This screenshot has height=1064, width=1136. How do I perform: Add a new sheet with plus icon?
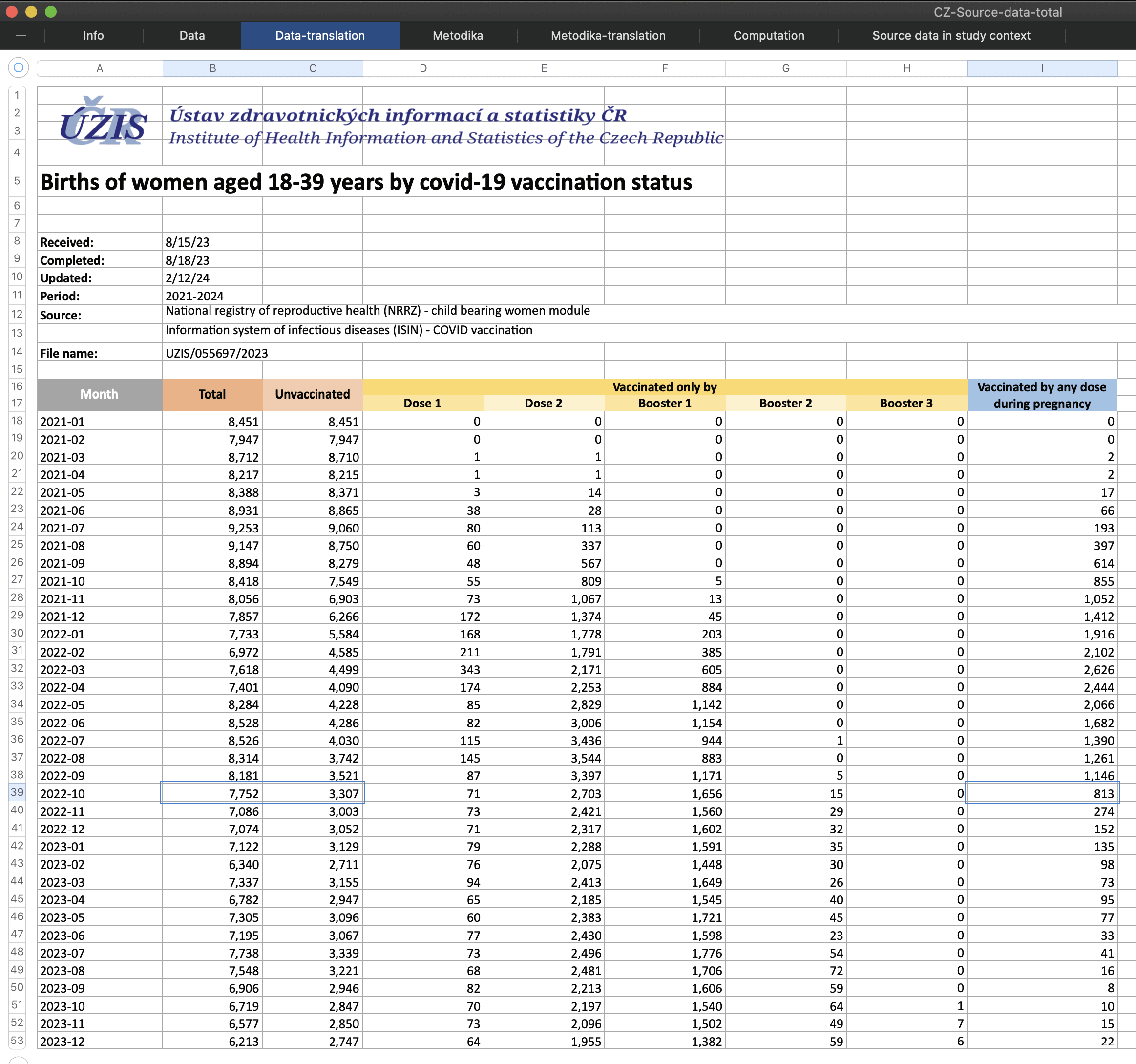21,36
